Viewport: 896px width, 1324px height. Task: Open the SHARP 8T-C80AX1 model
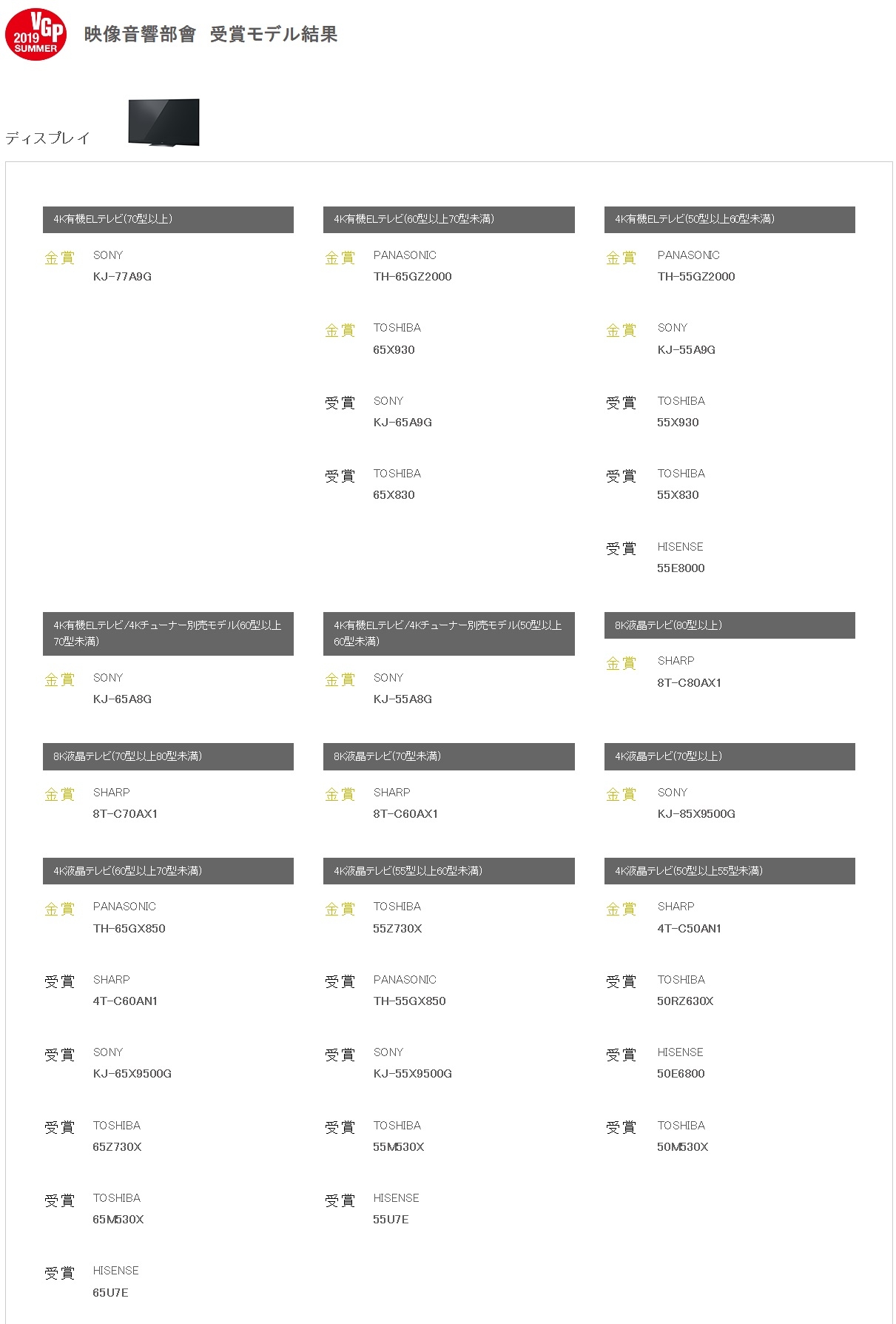[689, 682]
